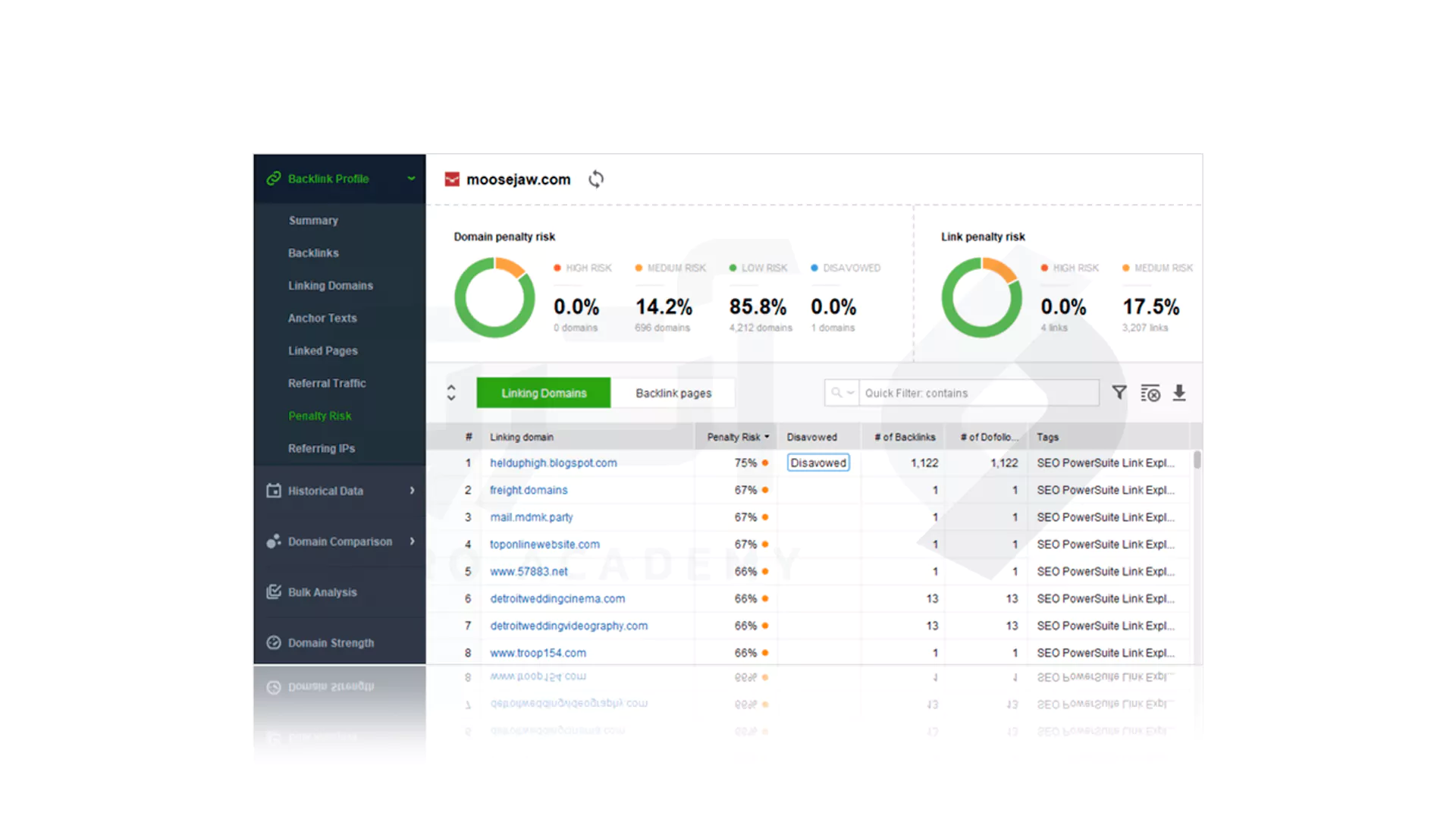Open helduphigh.blogspot.com link

(x=554, y=463)
